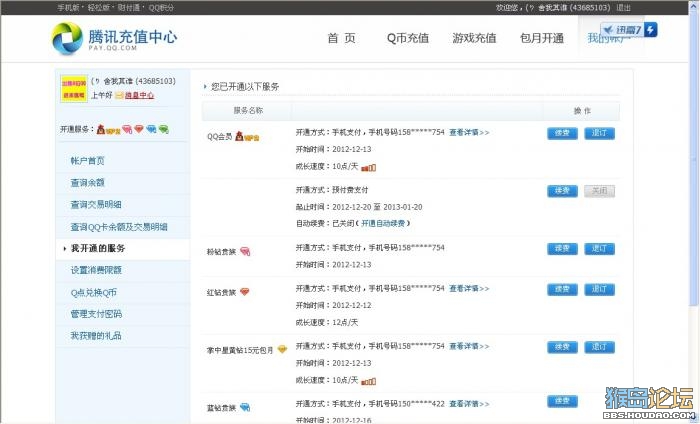
Task: Click the pink diamond icon beside 粉钻贵族
Action: tap(245, 252)
